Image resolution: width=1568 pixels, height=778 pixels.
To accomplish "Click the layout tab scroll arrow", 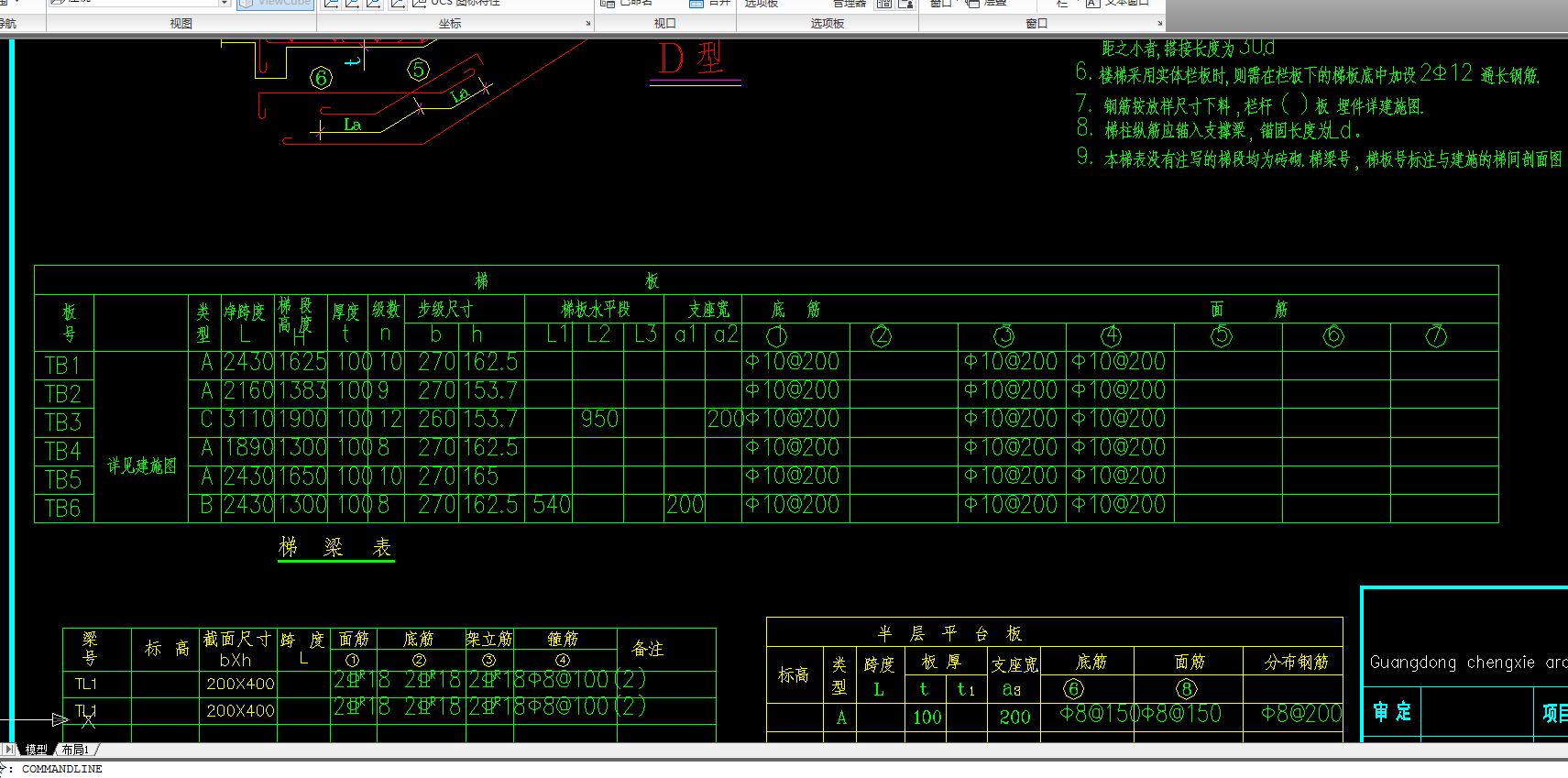I will click(9, 750).
